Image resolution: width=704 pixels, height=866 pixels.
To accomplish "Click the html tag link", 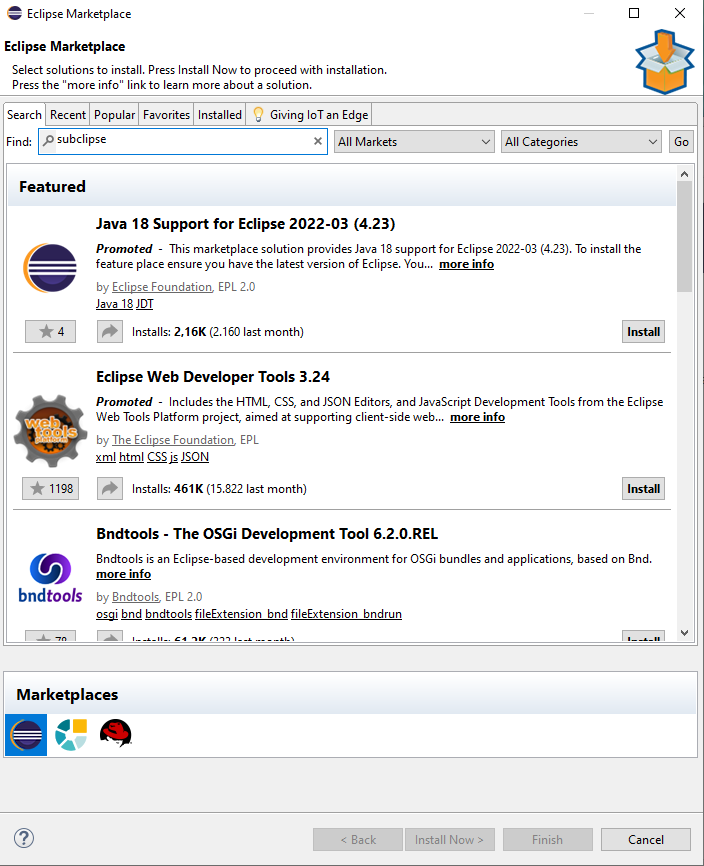I will pyautogui.click(x=131, y=457).
